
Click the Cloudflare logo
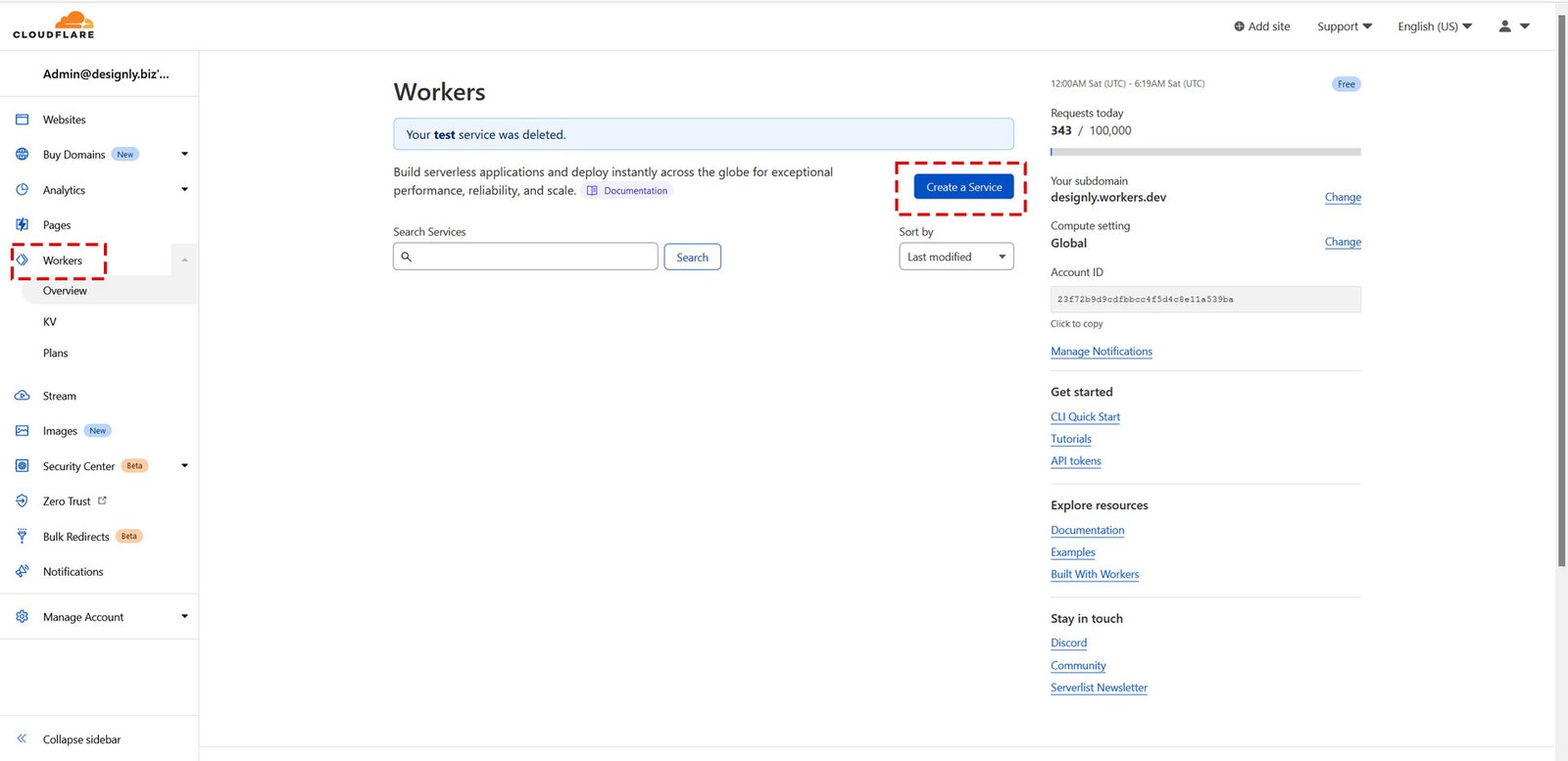point(54,25)
